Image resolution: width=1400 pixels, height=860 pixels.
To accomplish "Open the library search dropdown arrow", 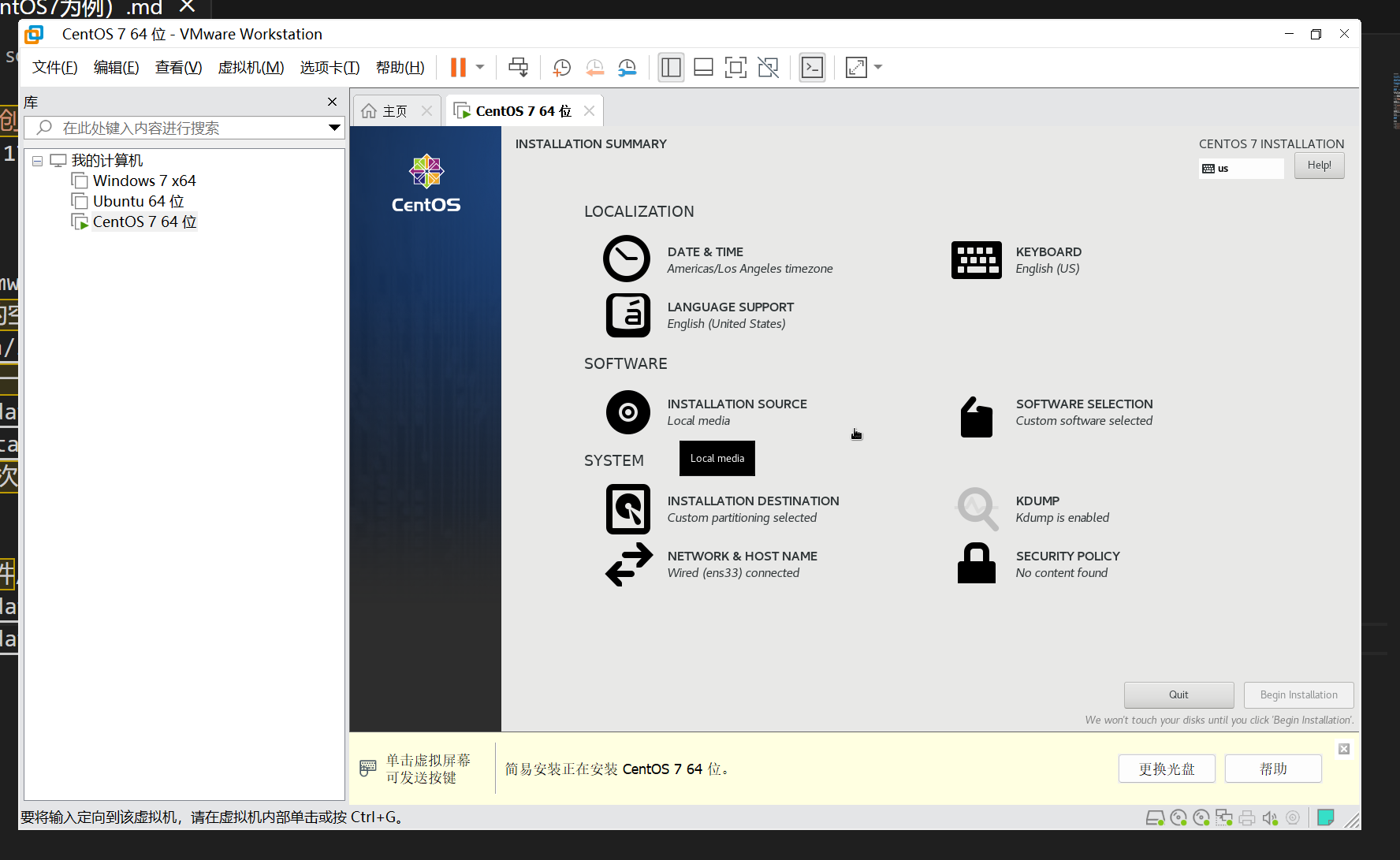I will pyautogui.click(x=334, y=128).
